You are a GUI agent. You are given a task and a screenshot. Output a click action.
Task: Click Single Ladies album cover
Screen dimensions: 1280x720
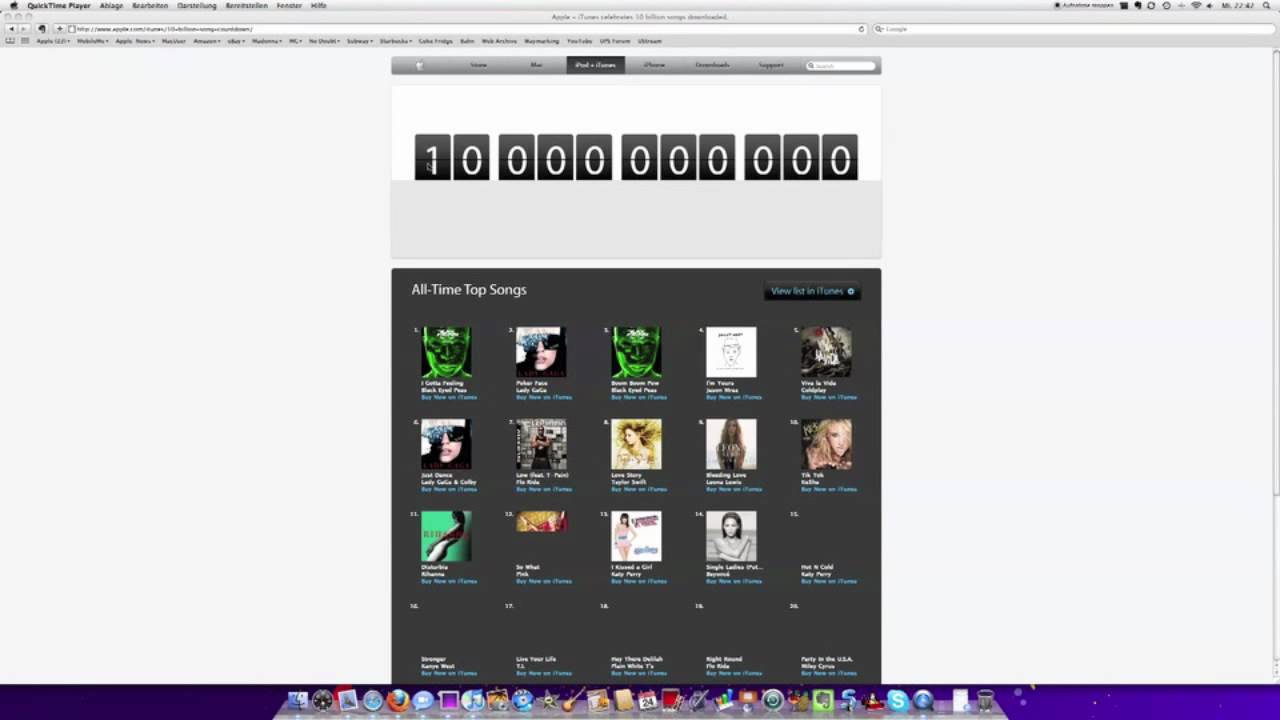[x=731, y=536]
